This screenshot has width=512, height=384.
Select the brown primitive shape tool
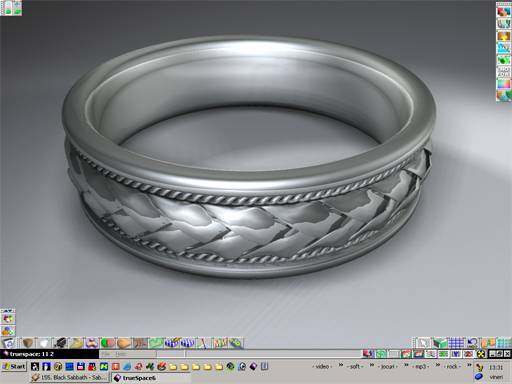[x=28, y=343]
